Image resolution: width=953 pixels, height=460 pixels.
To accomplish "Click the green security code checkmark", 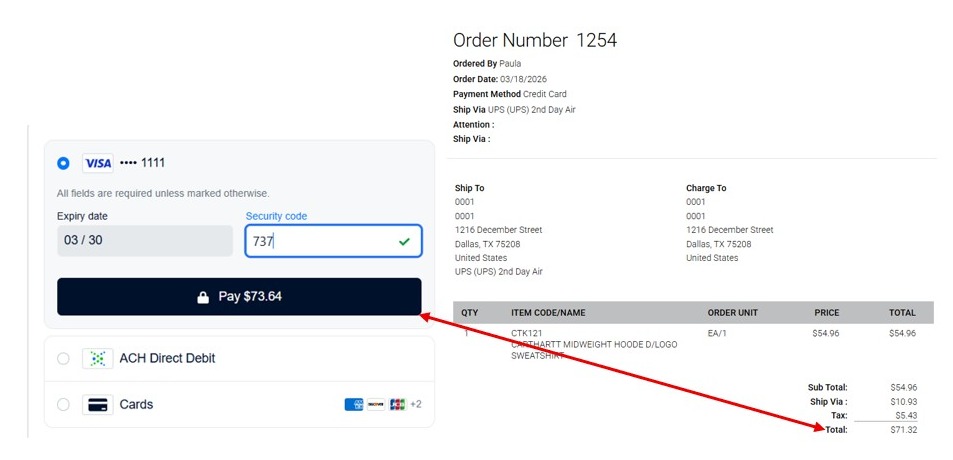I will 404,242.
